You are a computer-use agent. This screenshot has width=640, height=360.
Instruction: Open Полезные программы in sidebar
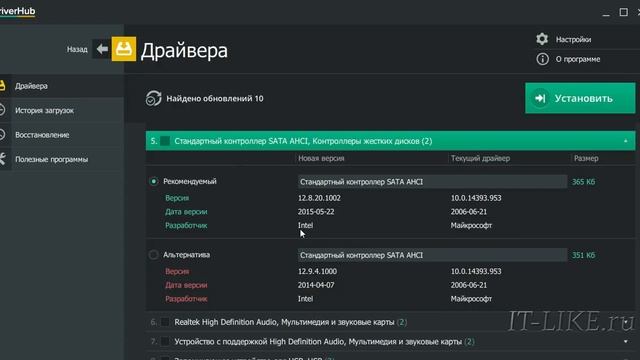coord(62,160)
